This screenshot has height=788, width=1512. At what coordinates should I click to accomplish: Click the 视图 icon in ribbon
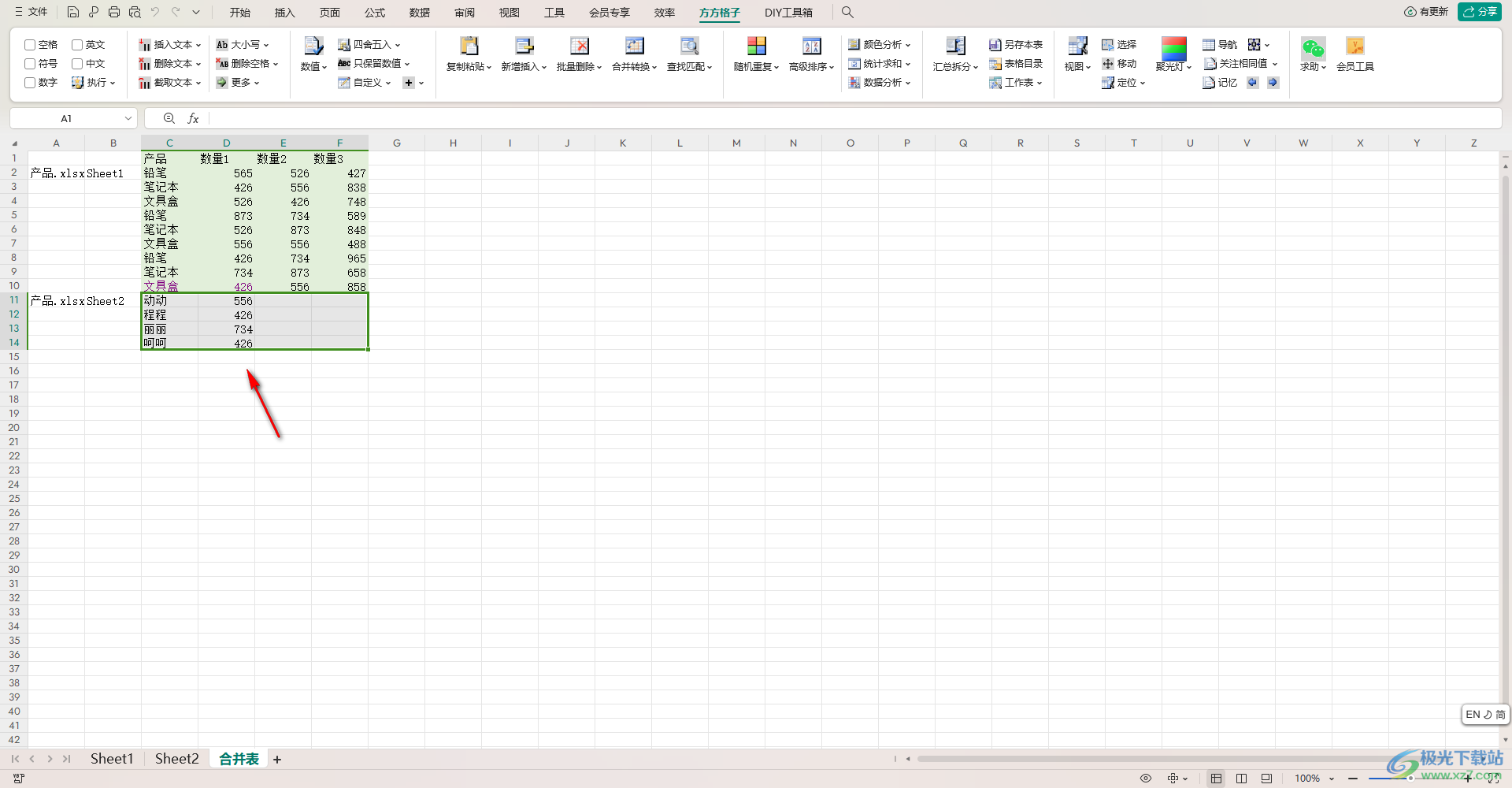(x=1078, y=46)
